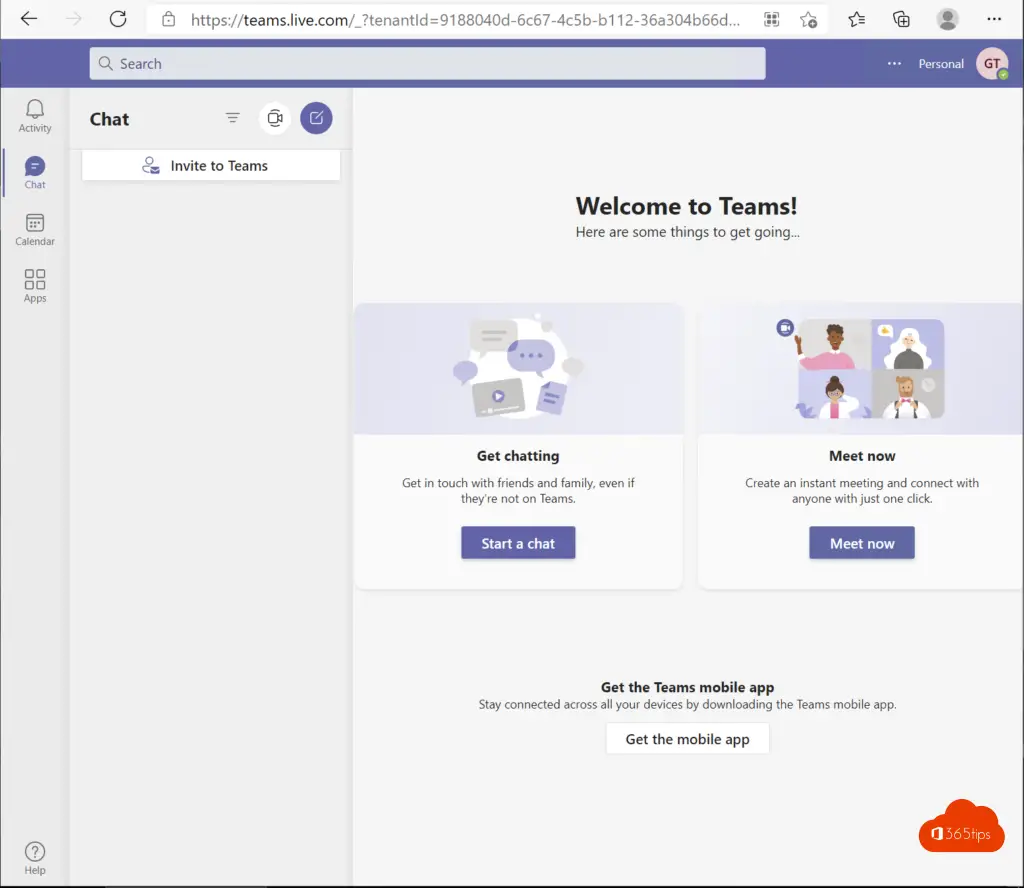Open the GT profile avatar menu
This screenshot has height=888, width=1024.
click(991, 63)
